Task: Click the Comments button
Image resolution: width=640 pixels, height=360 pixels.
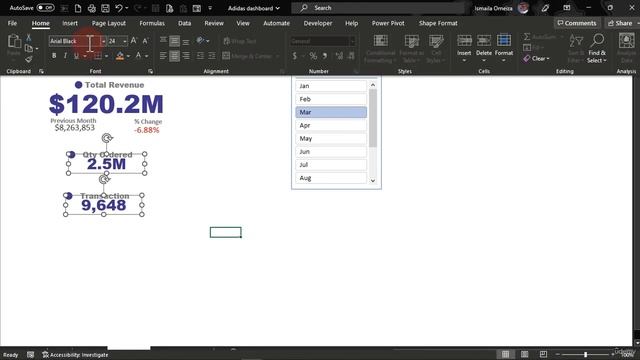Action: (x=577, y=23)
